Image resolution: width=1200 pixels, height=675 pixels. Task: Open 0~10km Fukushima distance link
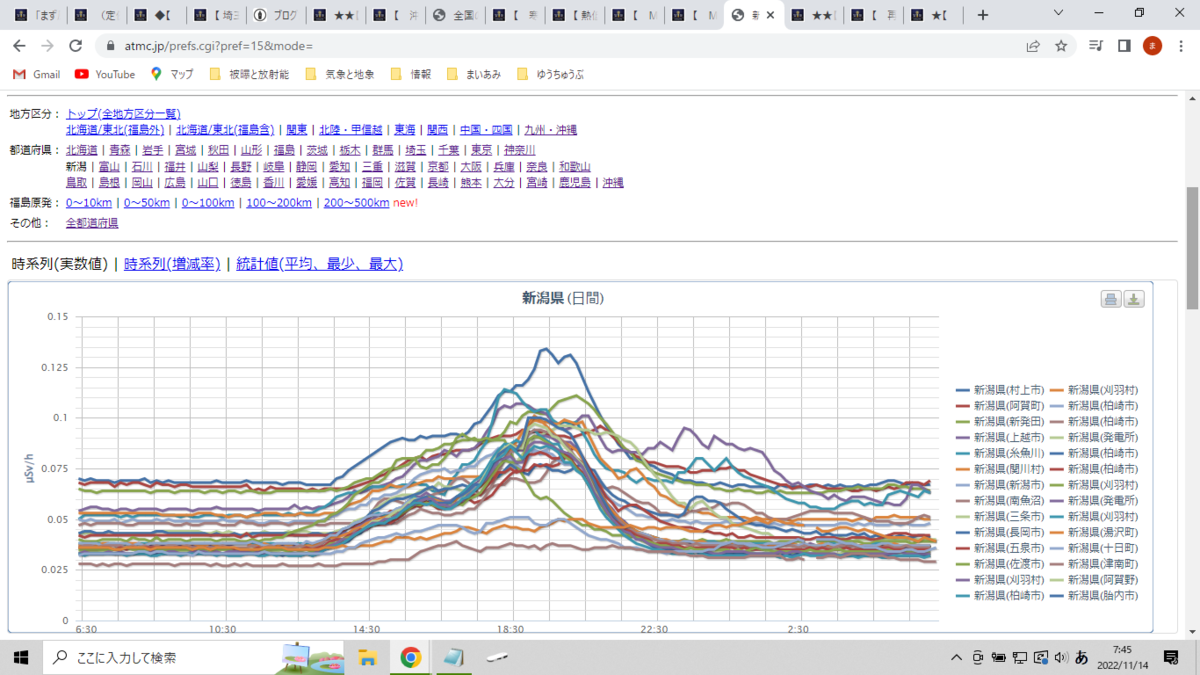(89, 203)
